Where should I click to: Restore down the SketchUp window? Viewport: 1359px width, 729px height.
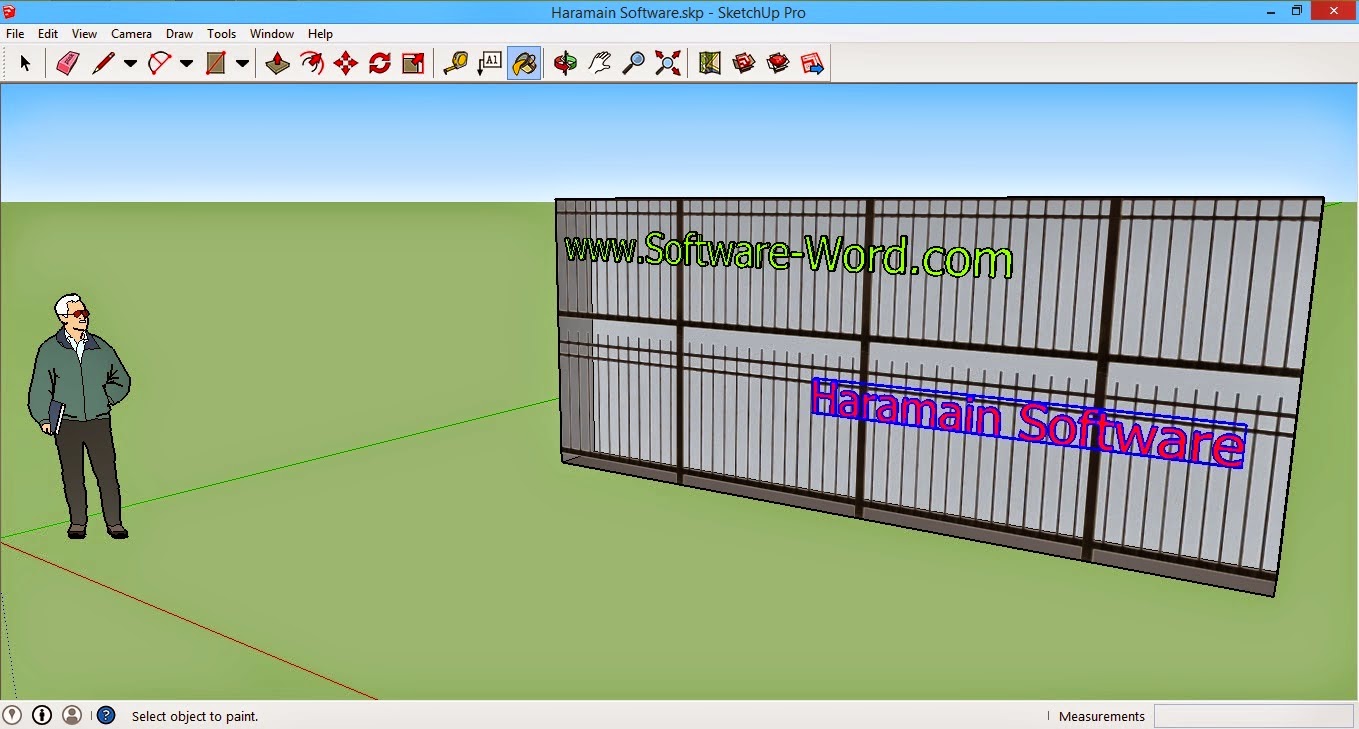coord(1297,11)
